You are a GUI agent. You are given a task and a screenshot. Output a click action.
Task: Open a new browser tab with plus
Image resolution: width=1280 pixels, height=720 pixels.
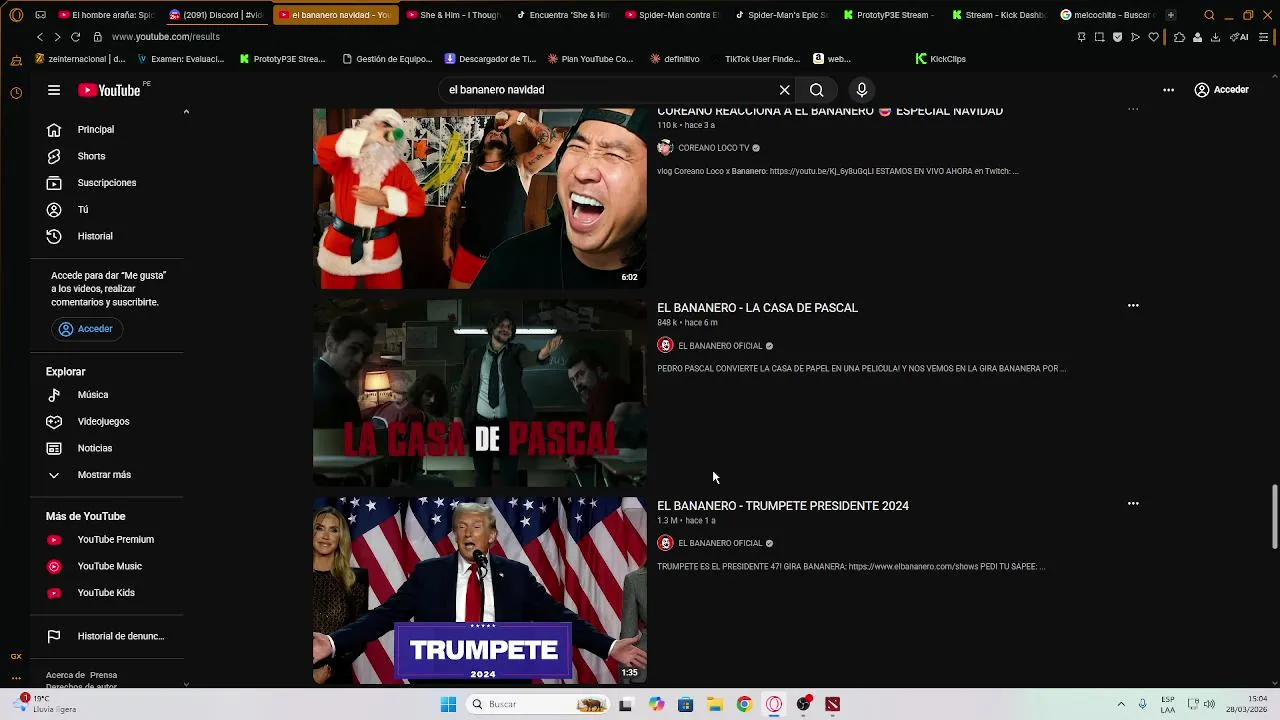1171,15
